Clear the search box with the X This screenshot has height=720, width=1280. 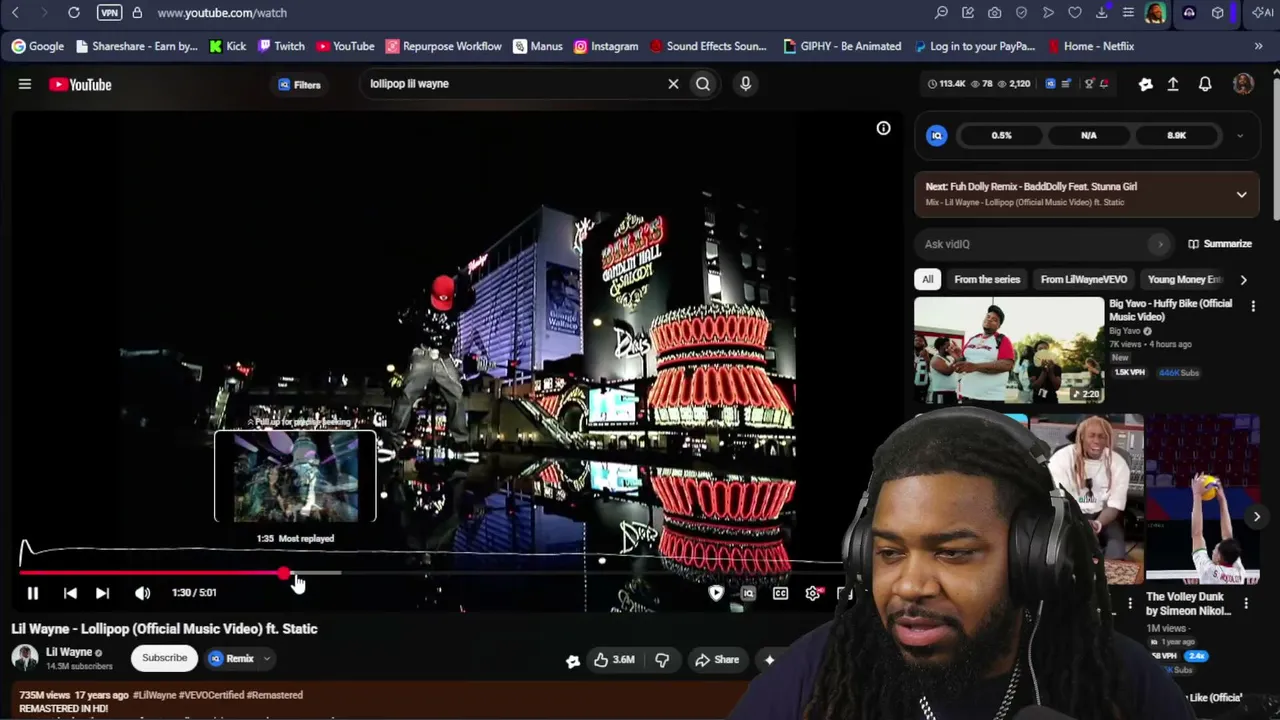coord(673,84)
